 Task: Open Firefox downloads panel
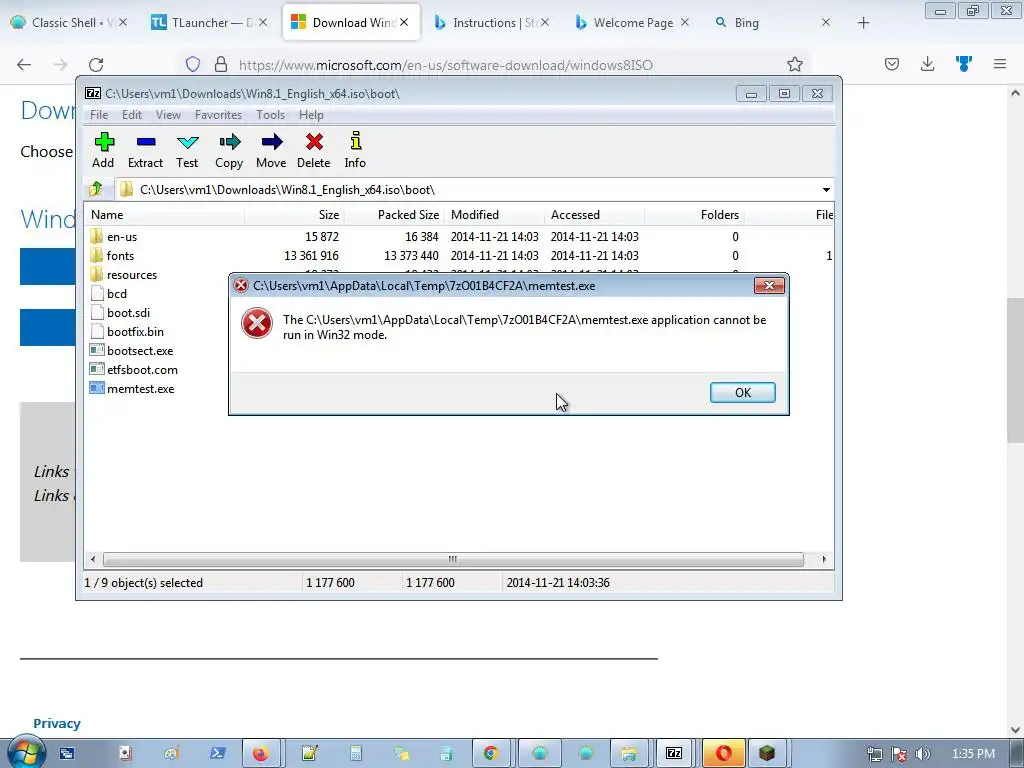point(927,64)
